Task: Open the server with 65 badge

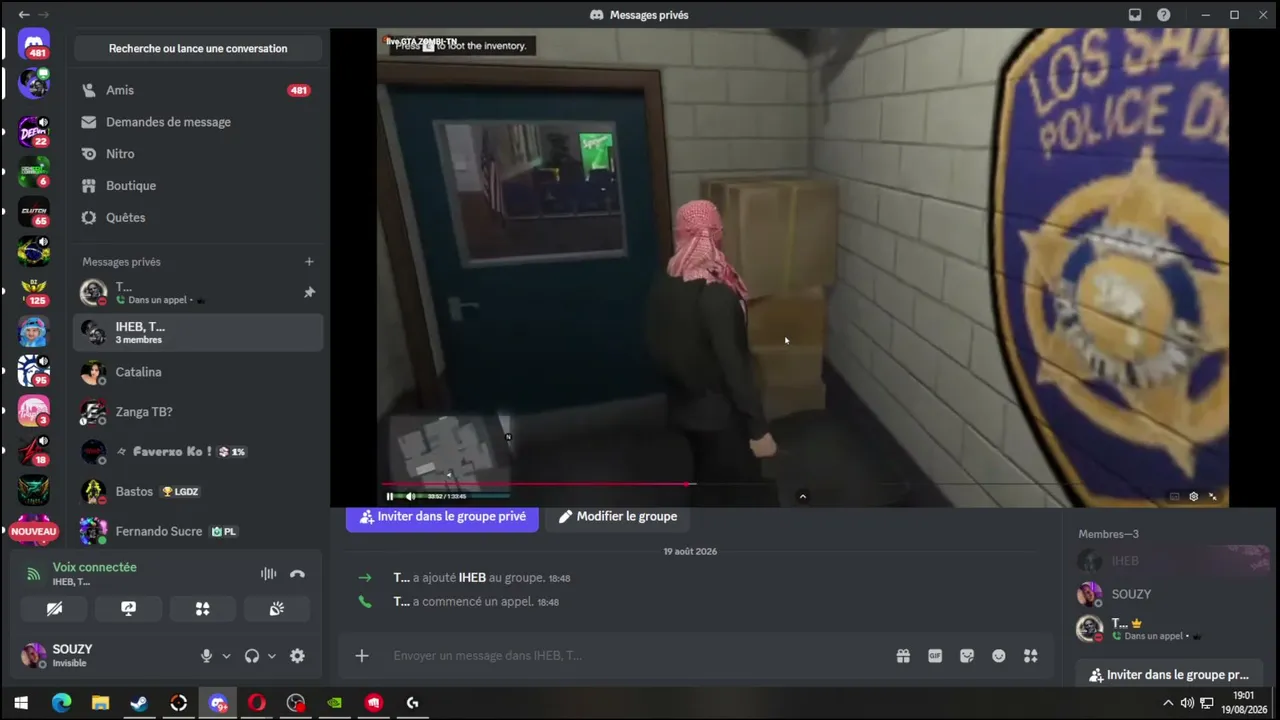Action: pyautogui.click(x=34, y=212)
